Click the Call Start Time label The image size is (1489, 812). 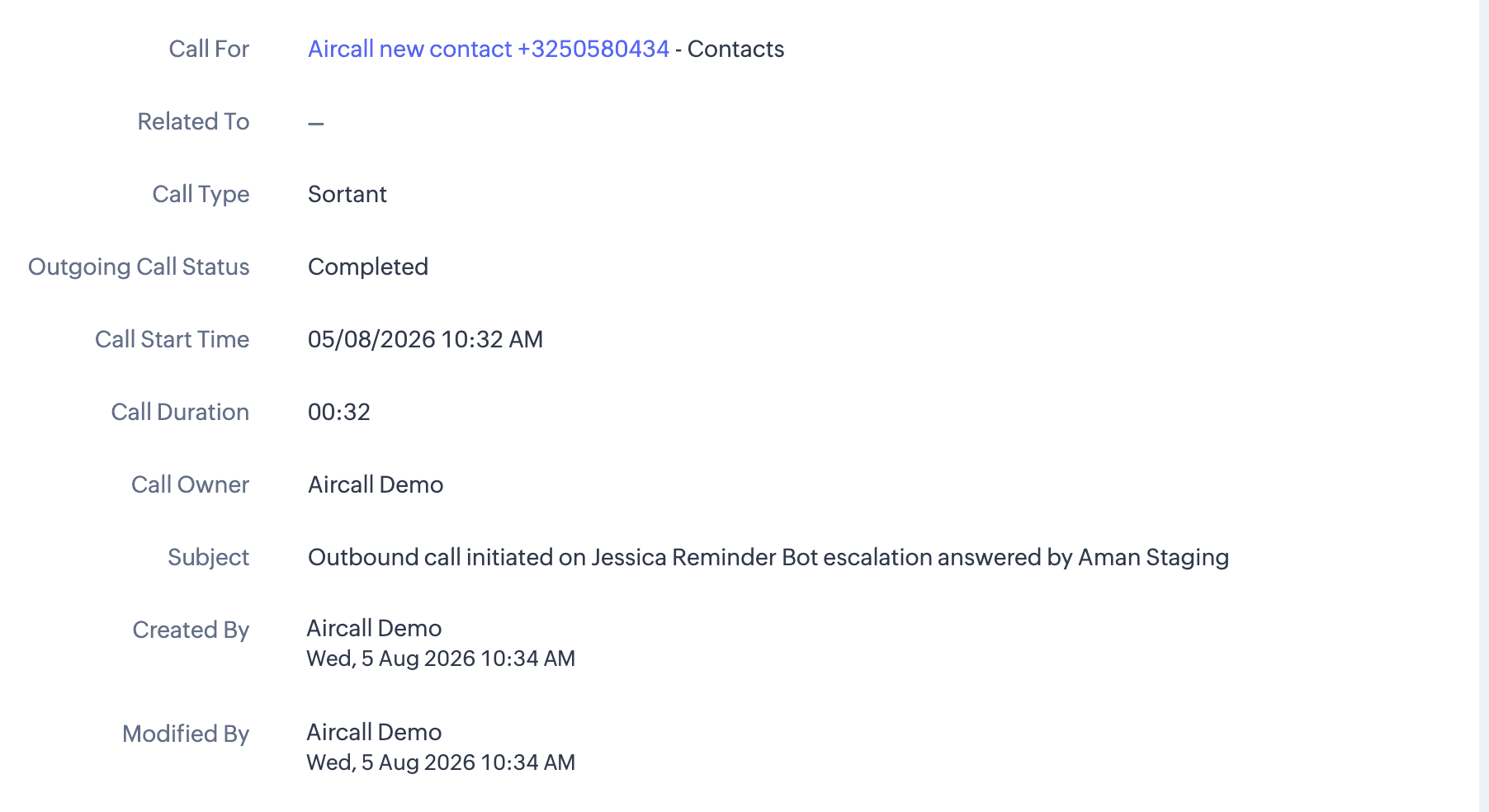(x=172, y=339)
